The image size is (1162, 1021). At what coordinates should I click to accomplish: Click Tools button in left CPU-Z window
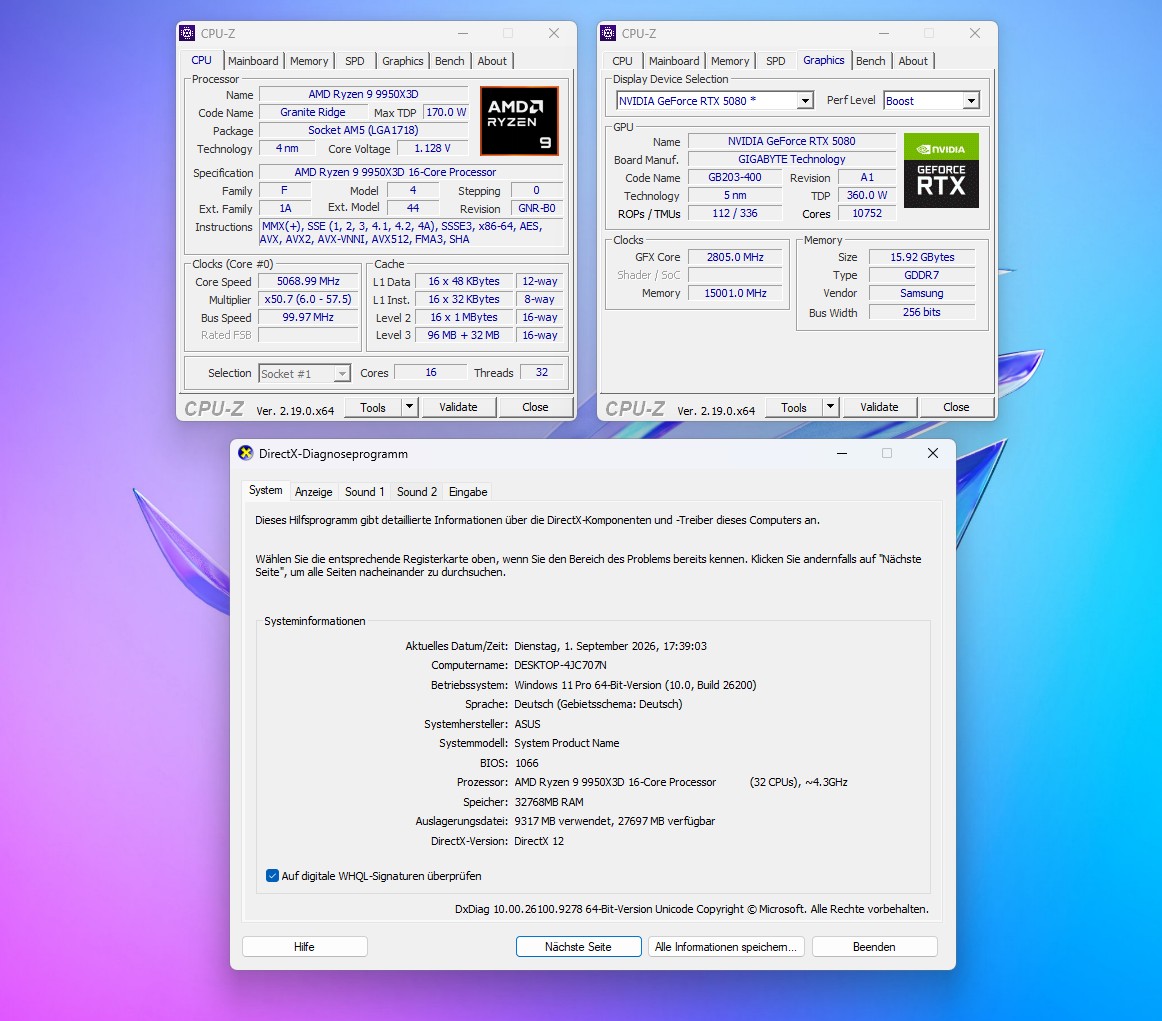coord(373,407)
